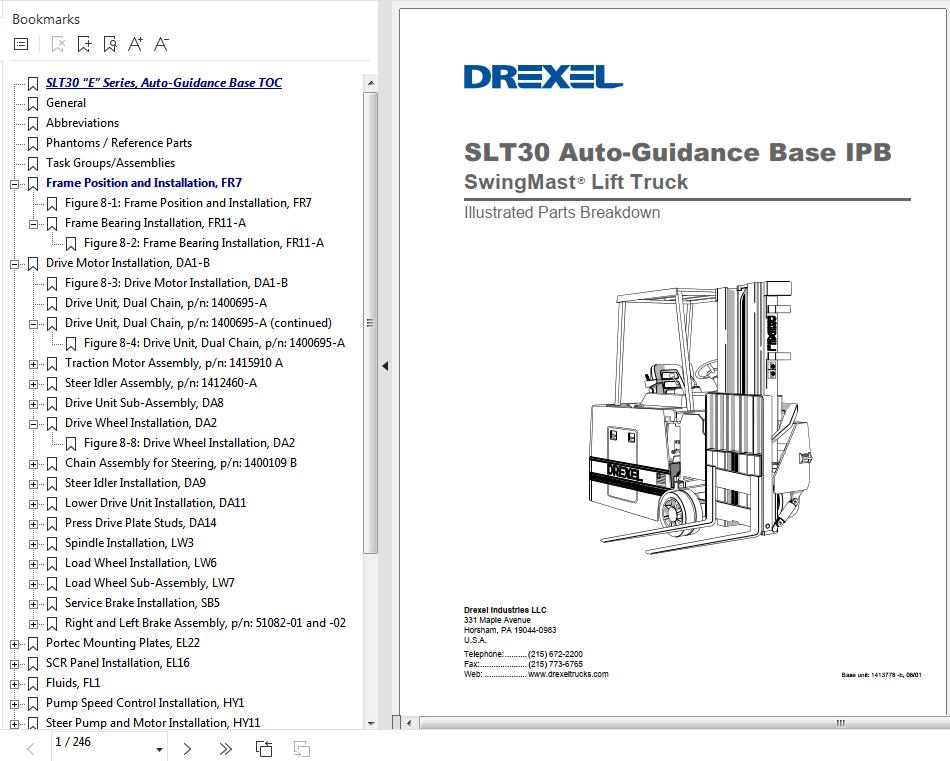The height and width of the screenshot is (761, 950).
Task: Collapse the bookmarks panel with the arrow
Action: [385, 366]
